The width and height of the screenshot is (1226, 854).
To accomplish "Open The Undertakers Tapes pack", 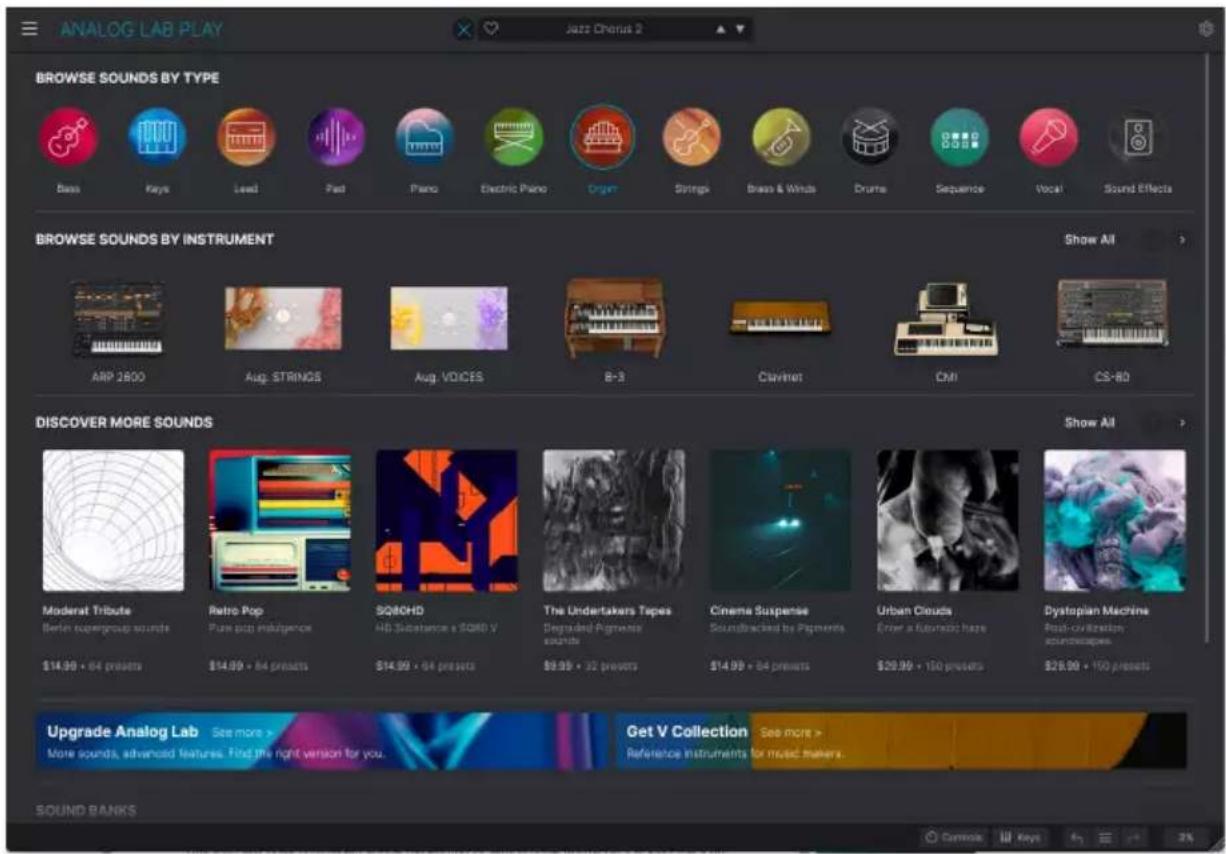I will pos(614,521).
